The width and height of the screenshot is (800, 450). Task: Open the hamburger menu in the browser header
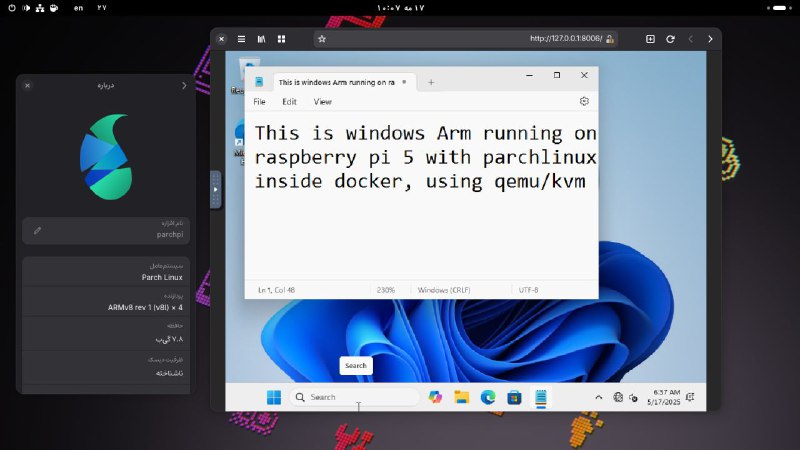coord(241,39)
